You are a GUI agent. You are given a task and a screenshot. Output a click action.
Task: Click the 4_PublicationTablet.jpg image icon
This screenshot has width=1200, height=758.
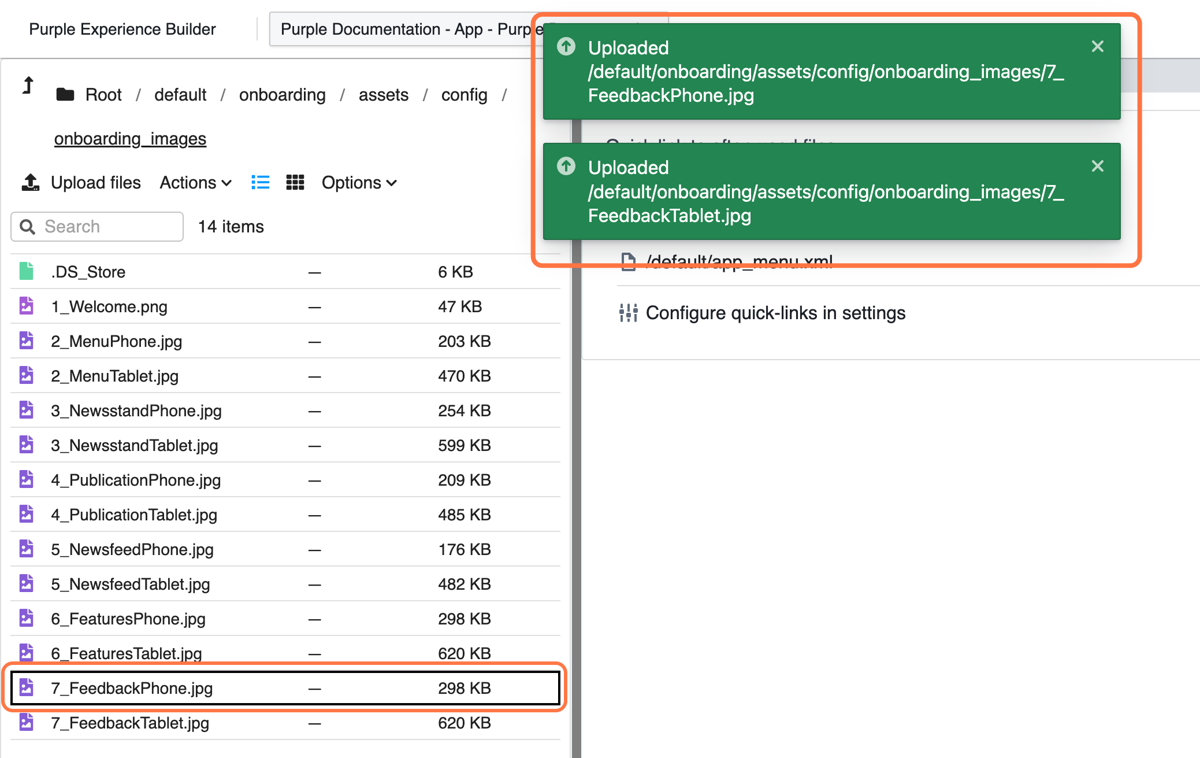pos(27,514)
